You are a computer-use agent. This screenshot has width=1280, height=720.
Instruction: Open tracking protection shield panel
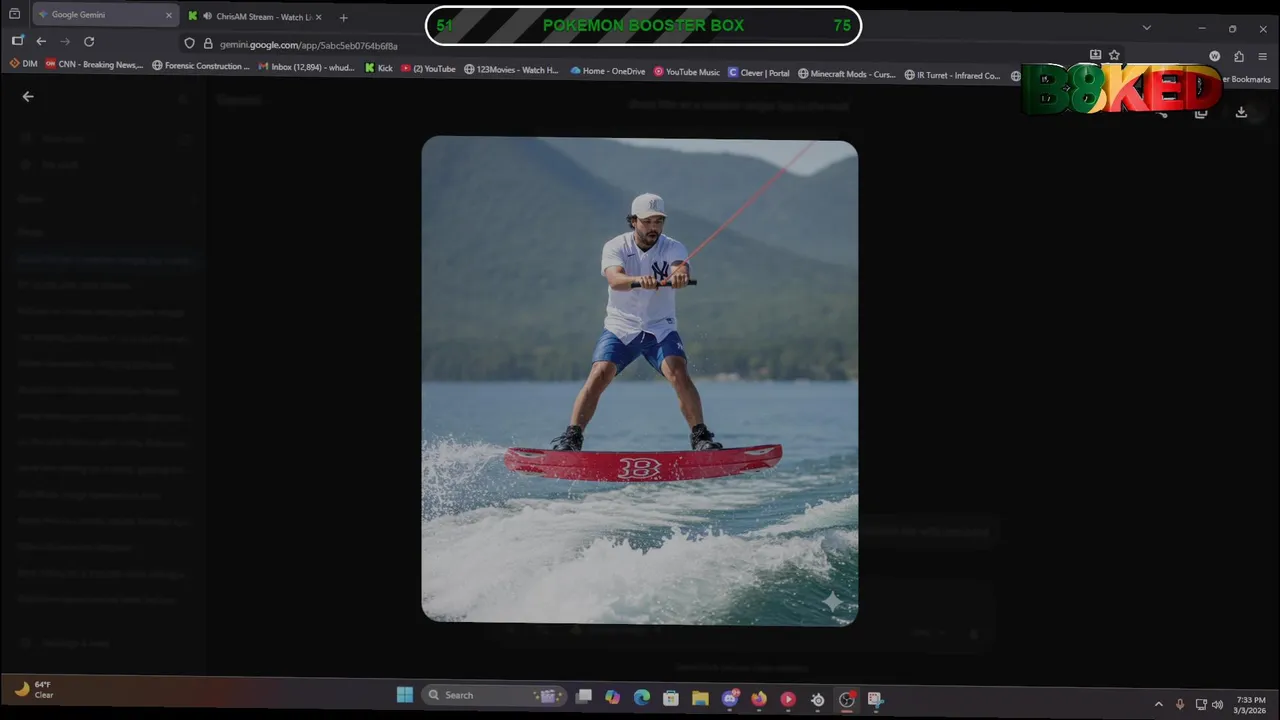click(189, 43)
